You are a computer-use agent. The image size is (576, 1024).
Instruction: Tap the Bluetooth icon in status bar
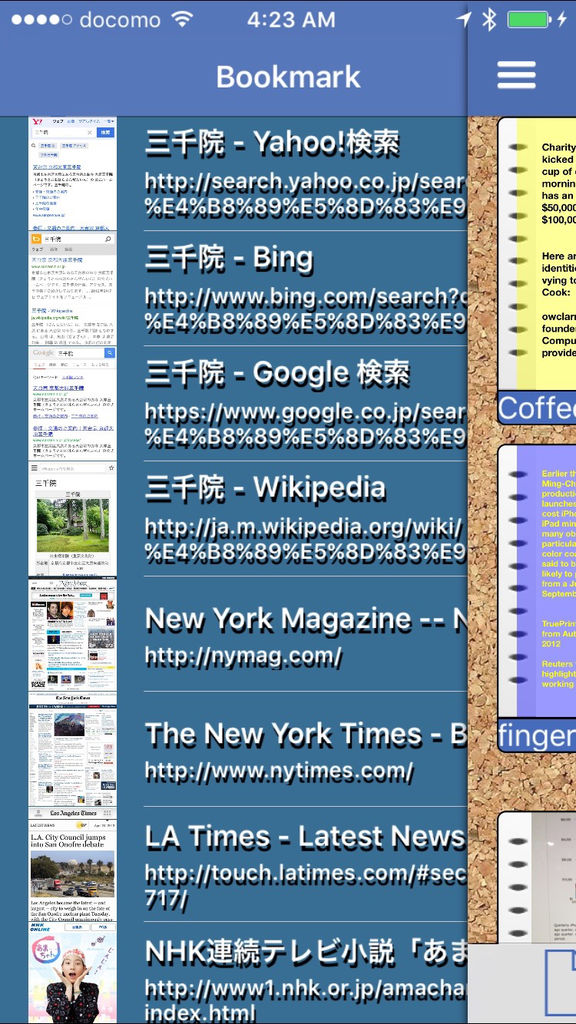(x=488, y=20)
